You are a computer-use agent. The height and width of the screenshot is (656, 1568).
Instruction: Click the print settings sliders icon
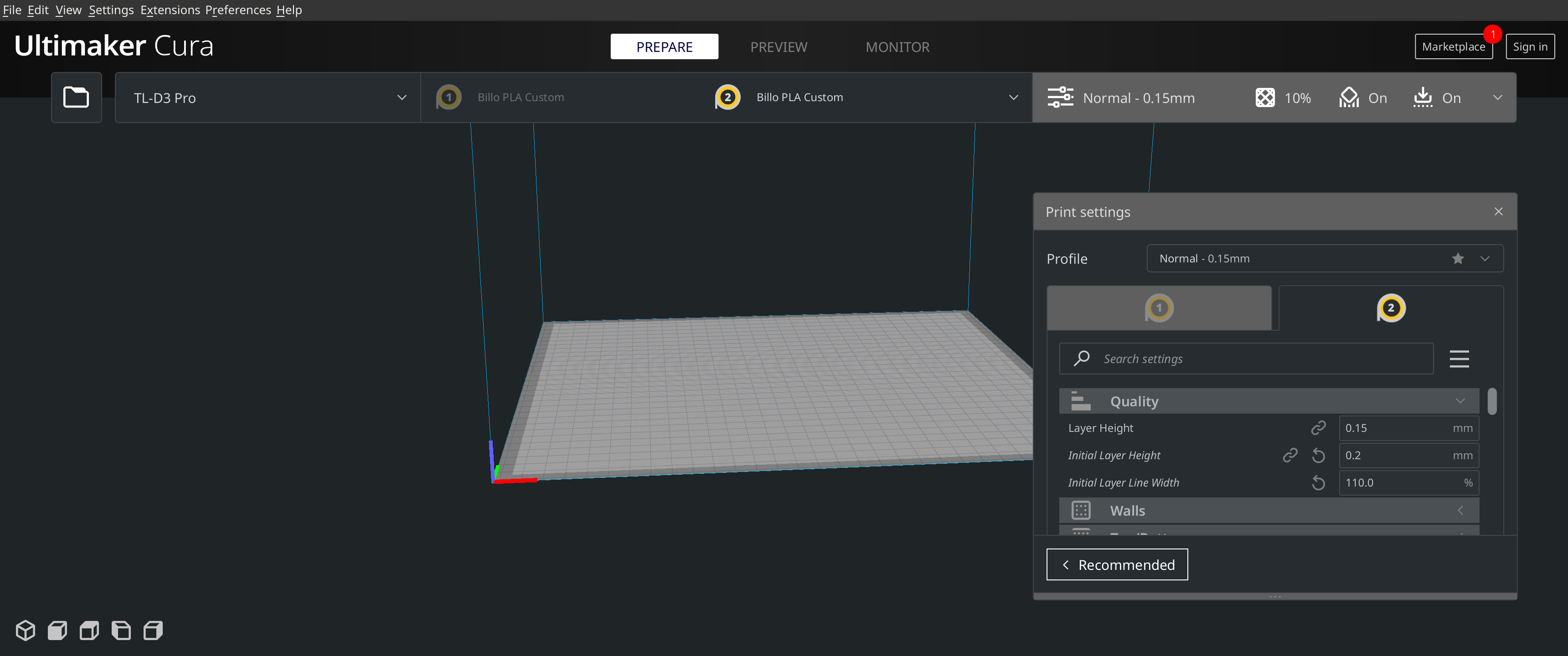click(1060, 97)
